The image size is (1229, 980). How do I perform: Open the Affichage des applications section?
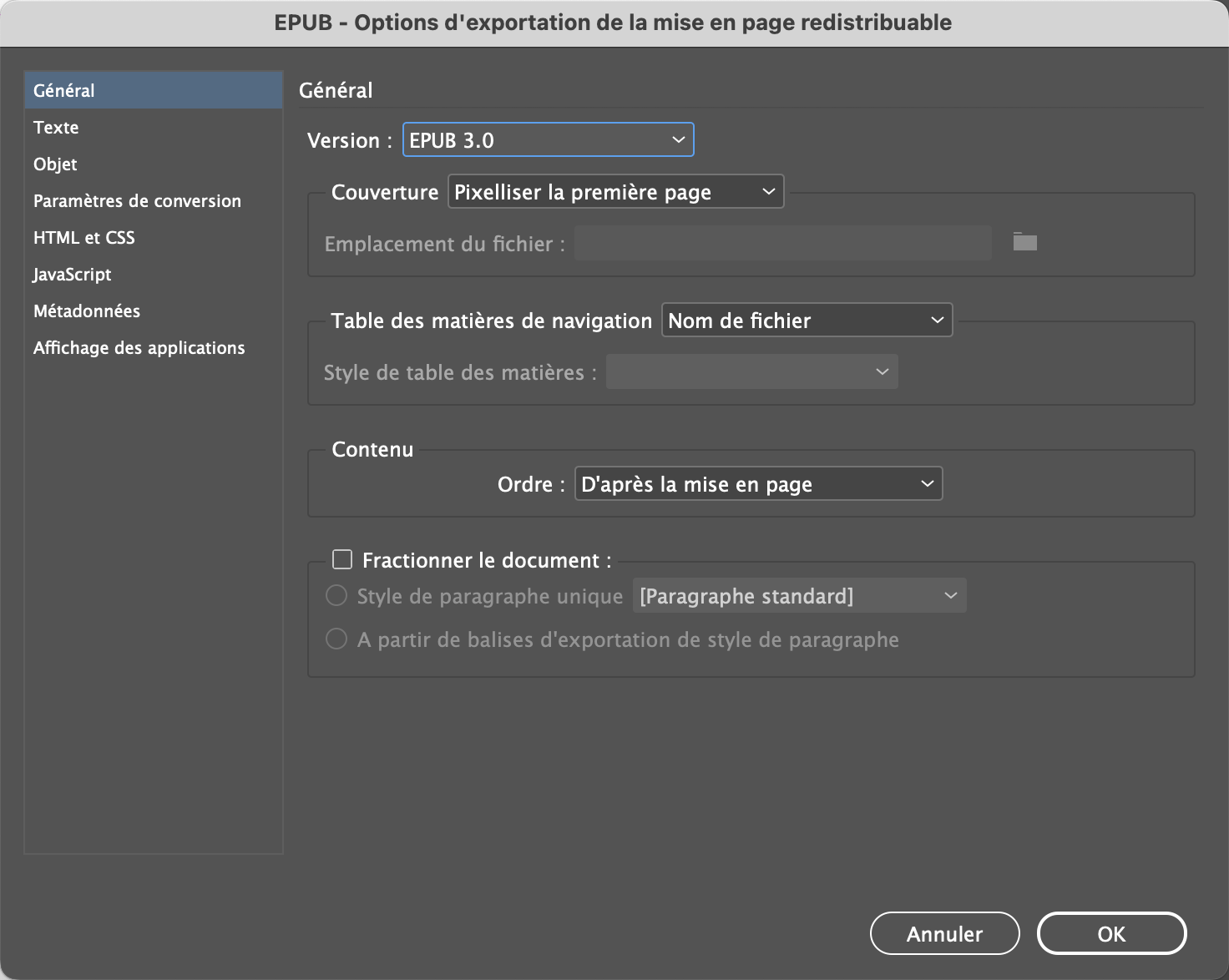[x=139, y=347]
